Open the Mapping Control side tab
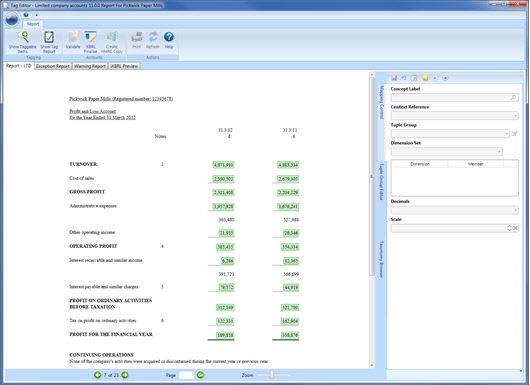 click(x=382, y=102)
